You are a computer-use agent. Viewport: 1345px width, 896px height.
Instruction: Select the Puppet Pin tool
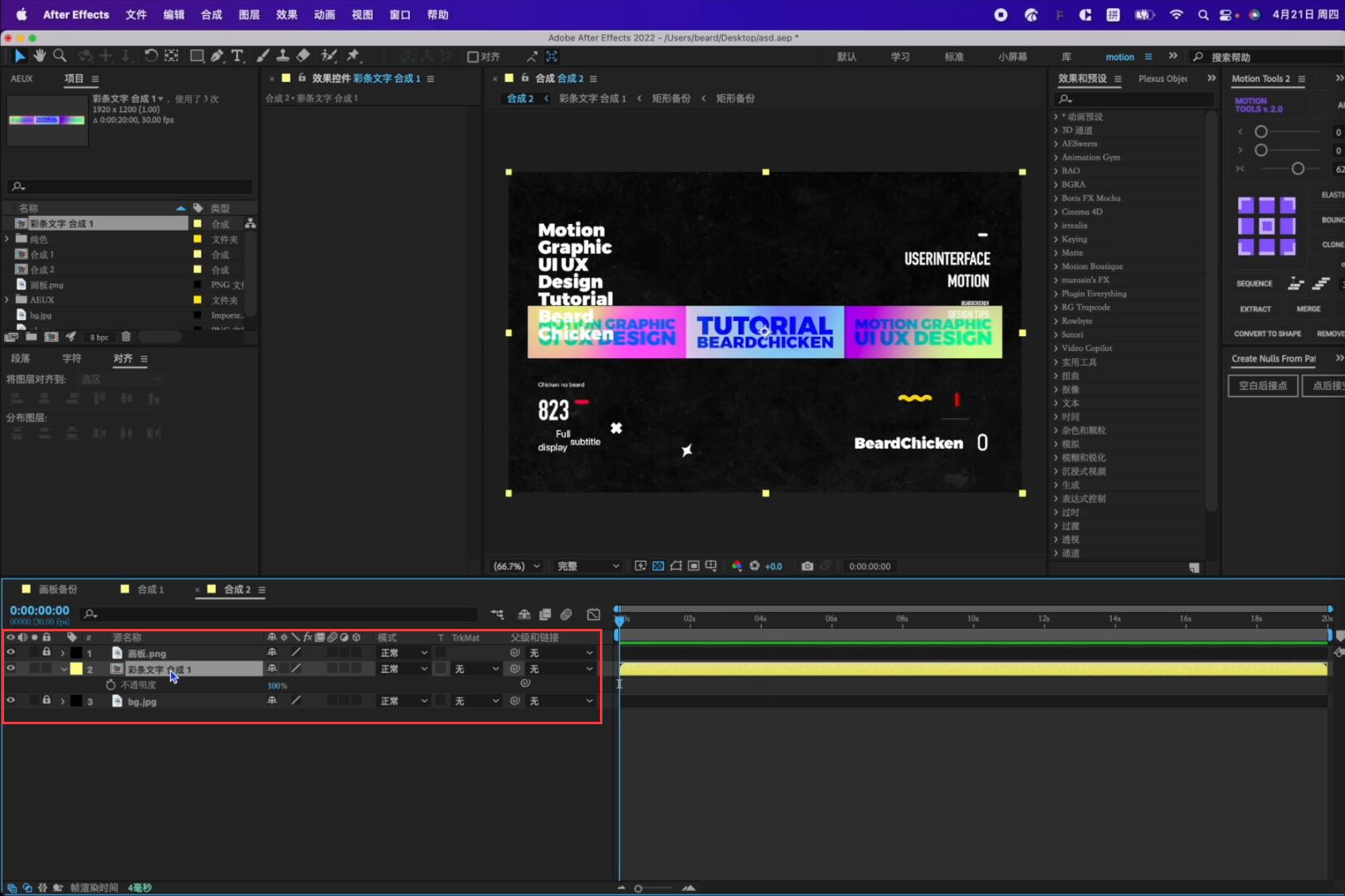[x=353, y=56]
